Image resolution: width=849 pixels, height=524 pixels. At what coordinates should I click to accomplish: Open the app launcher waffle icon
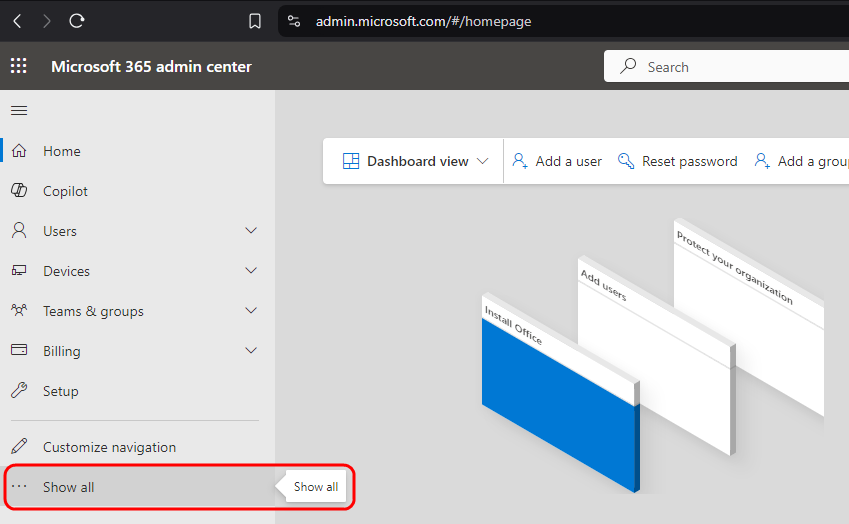click(x=18, y=67)
